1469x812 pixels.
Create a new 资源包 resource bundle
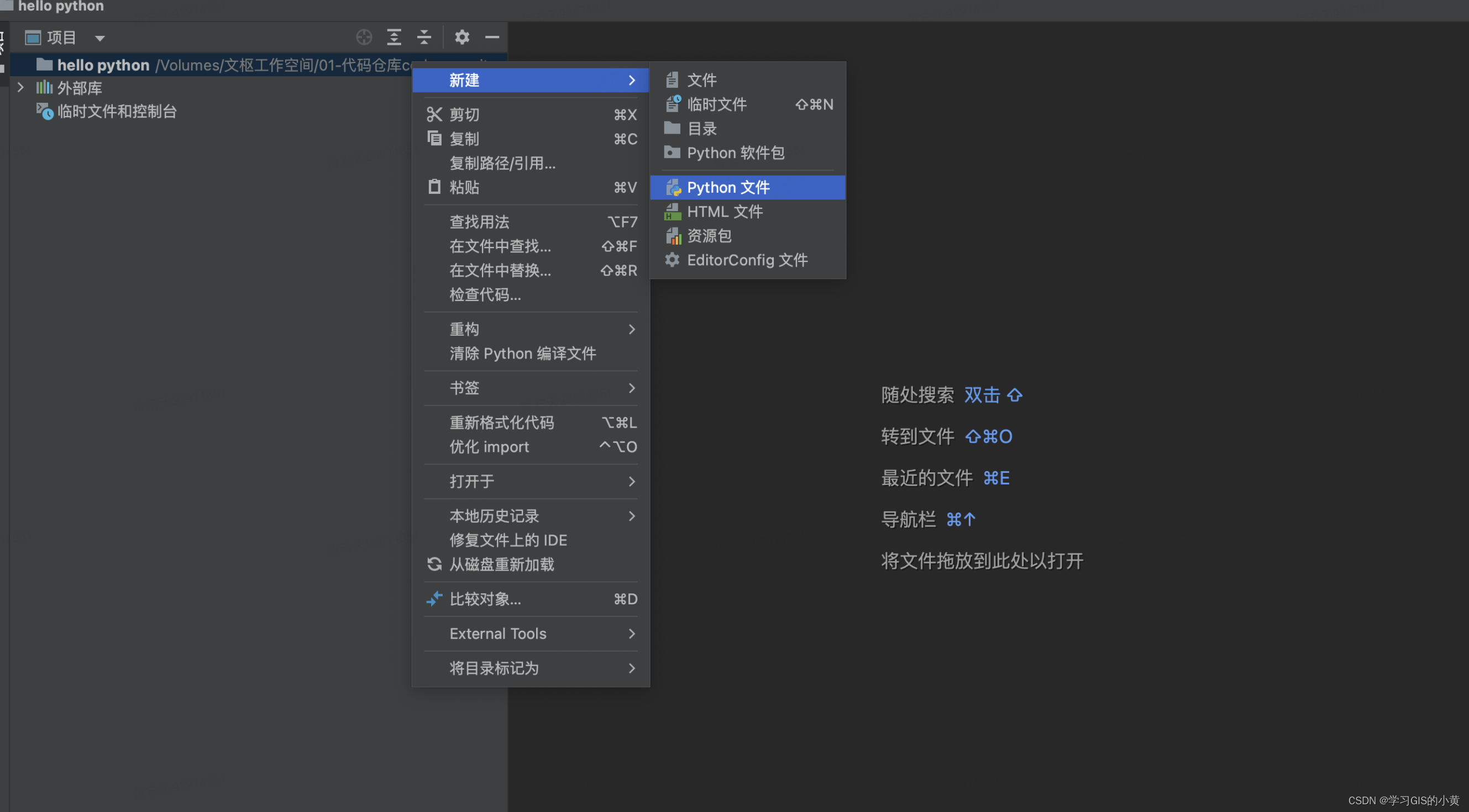click(709, 236)
